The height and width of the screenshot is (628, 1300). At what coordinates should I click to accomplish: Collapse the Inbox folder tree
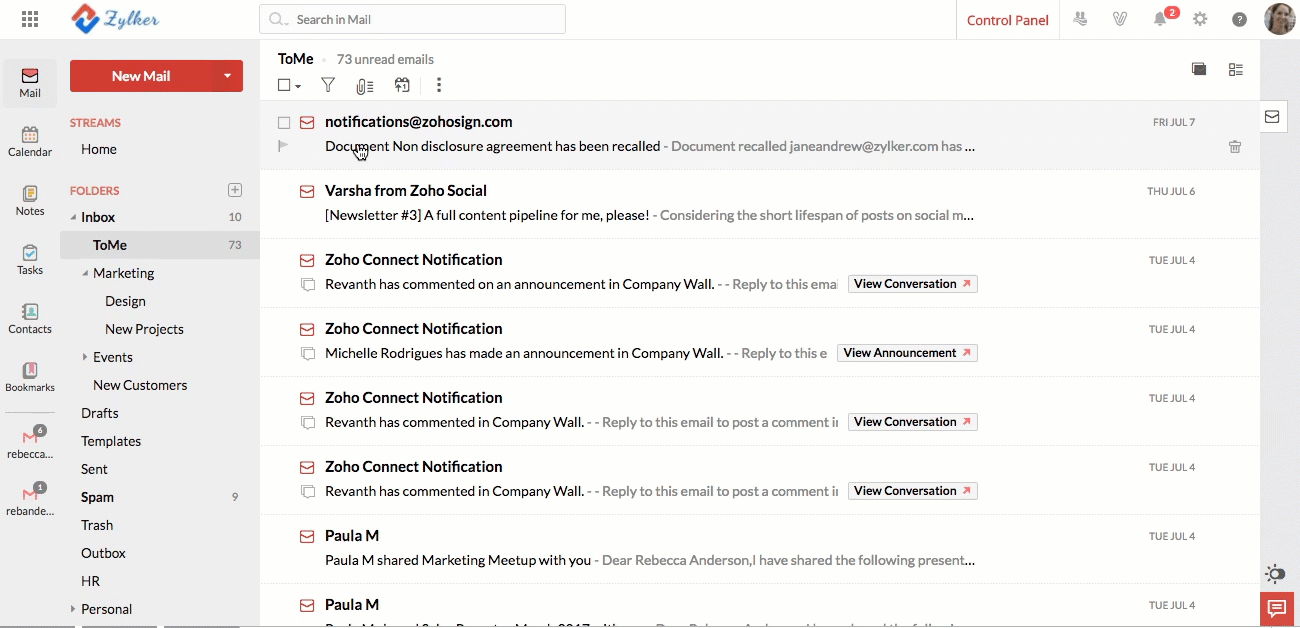tap(74, 217)
